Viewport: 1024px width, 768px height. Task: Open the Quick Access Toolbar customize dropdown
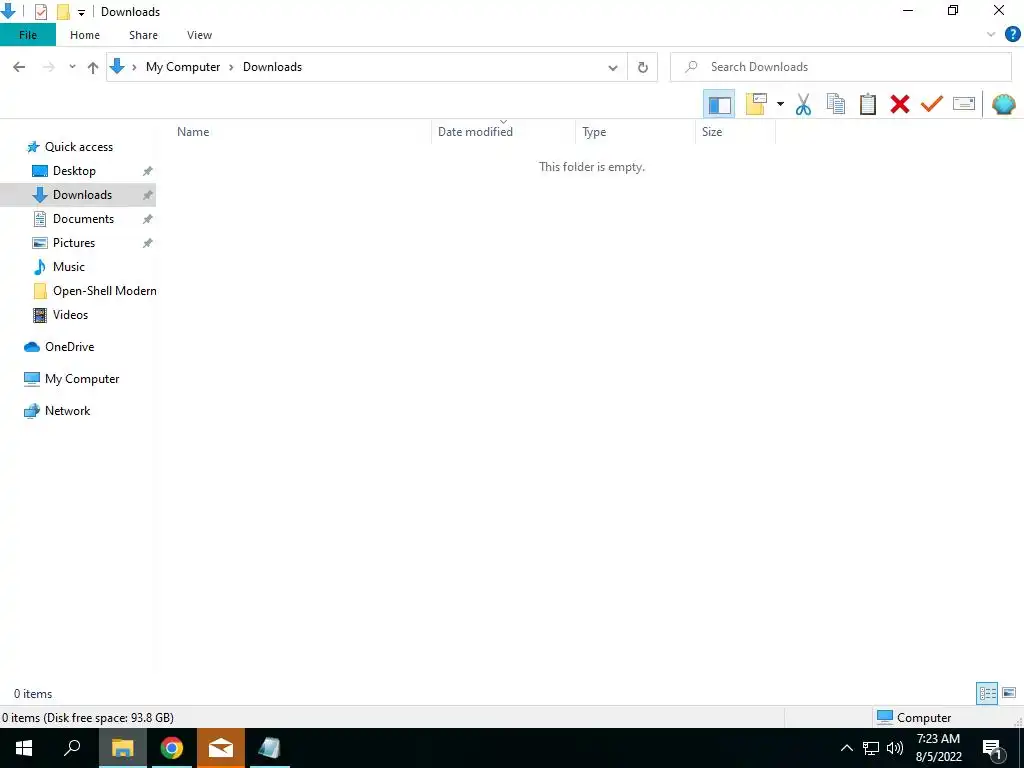coord(81,12)
